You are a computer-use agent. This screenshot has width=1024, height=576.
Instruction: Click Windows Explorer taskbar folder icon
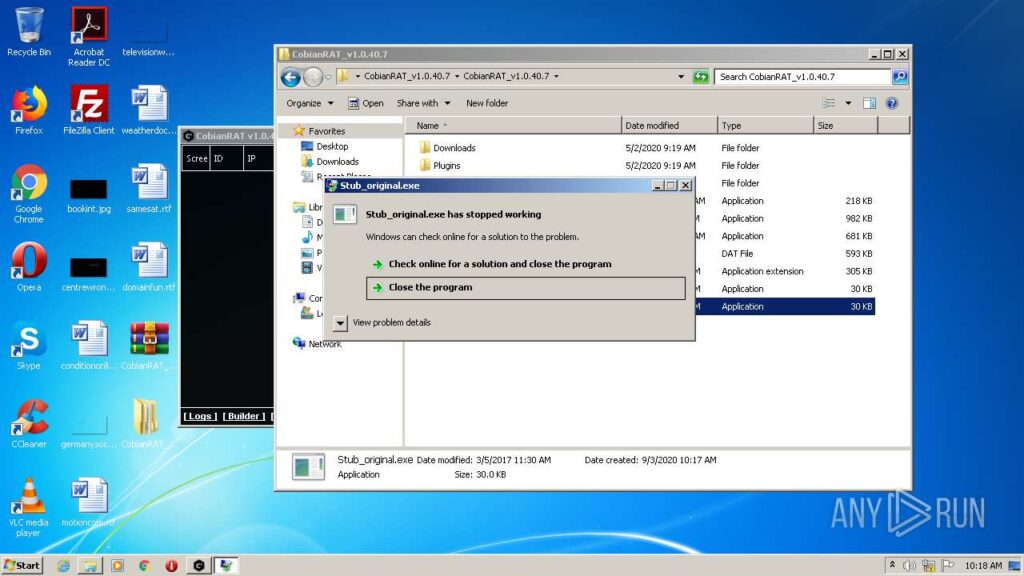[x=90, y=566]
